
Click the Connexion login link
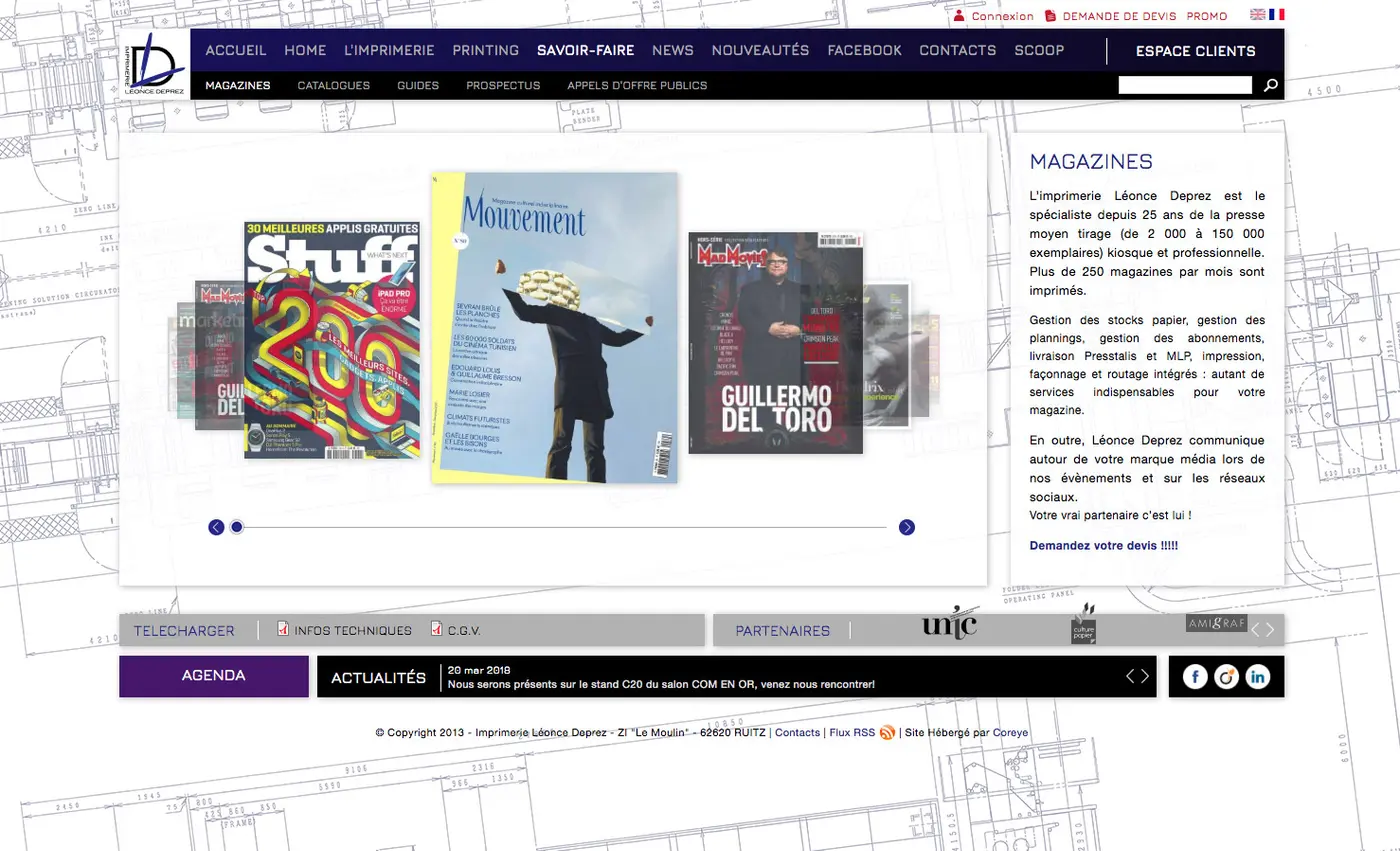pyautogui.click(x=1002, y=16)
